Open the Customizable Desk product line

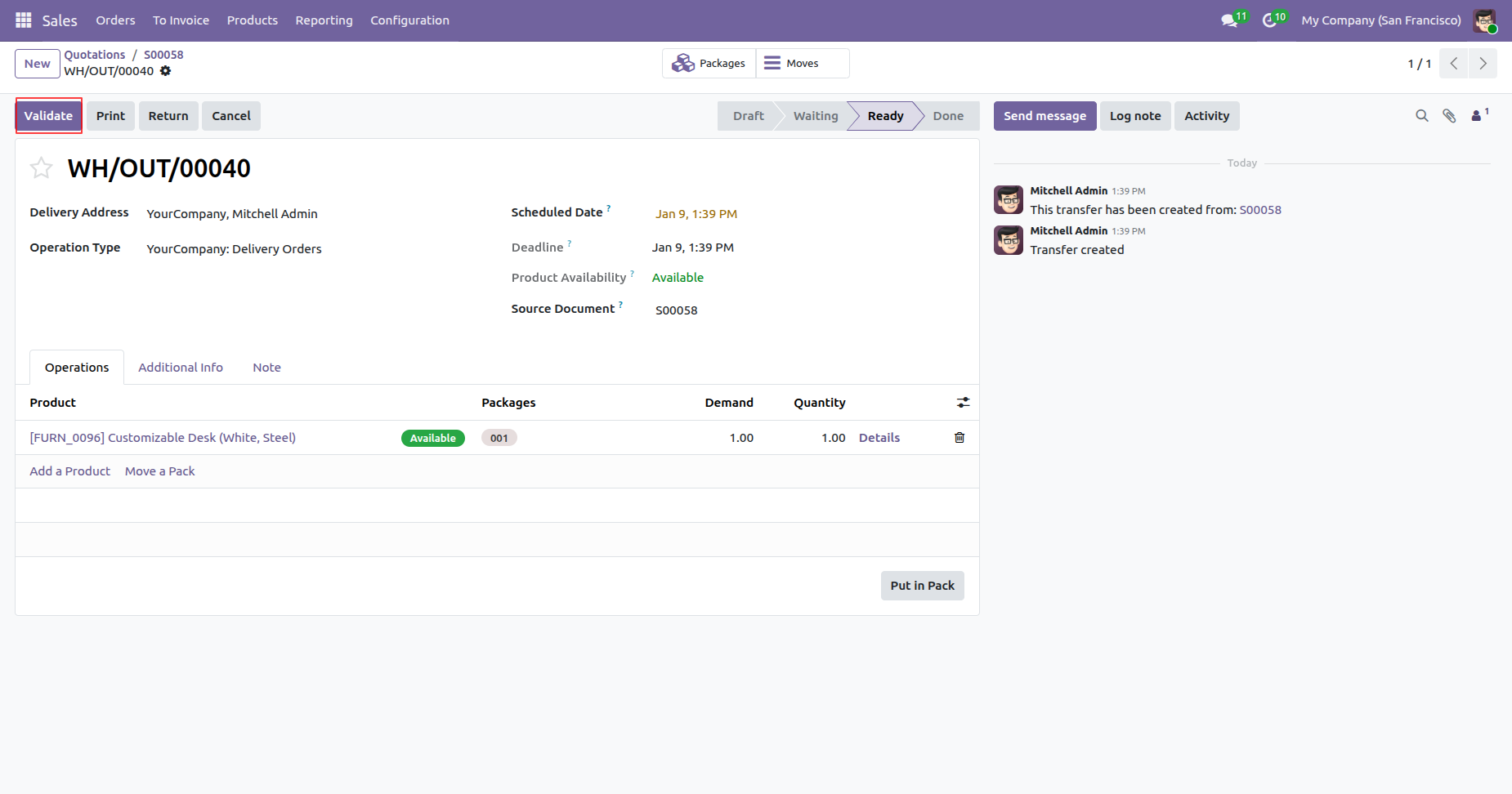(163, 438)
